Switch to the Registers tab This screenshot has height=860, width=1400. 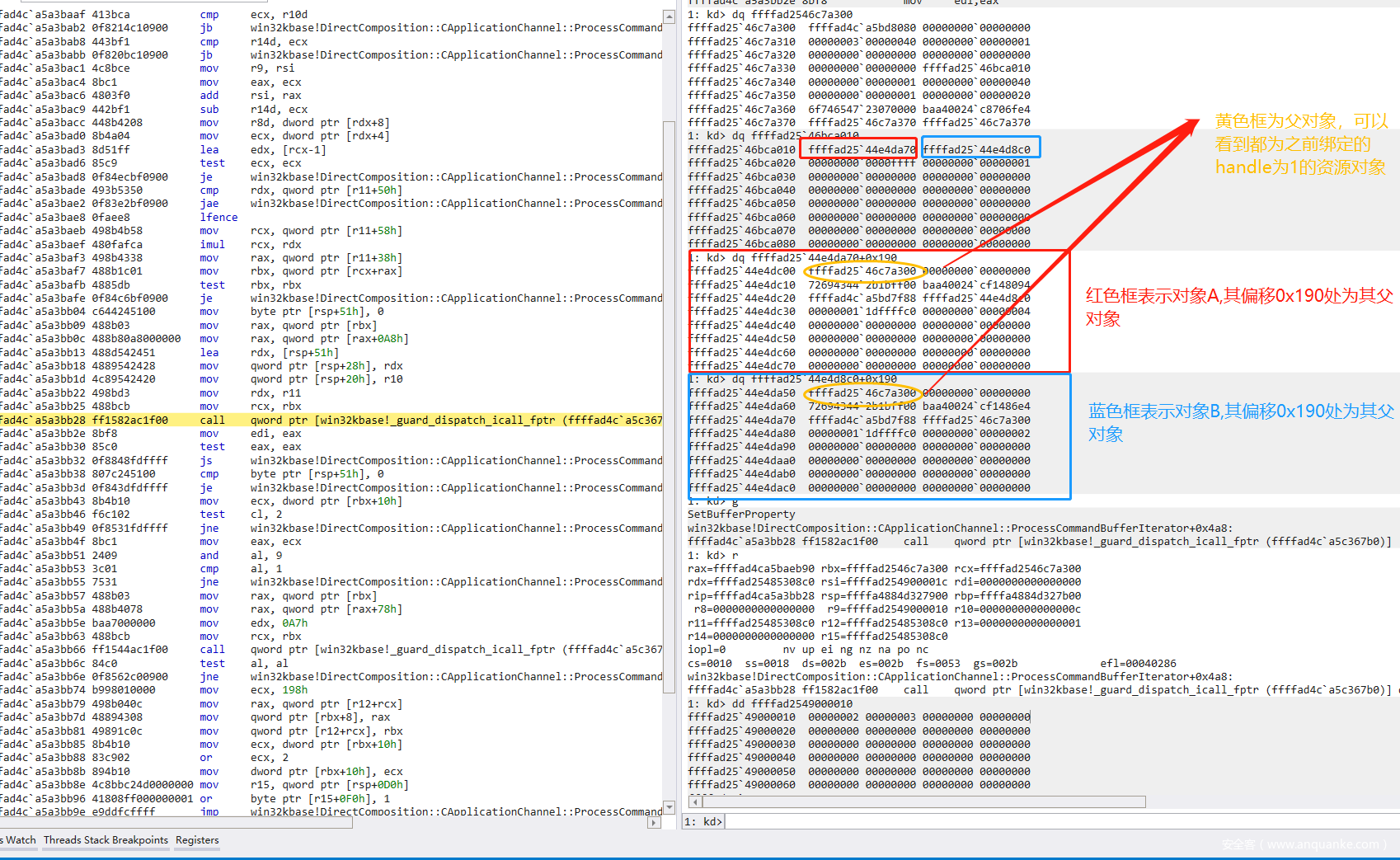pyautogui.click(x=197, y=840)
